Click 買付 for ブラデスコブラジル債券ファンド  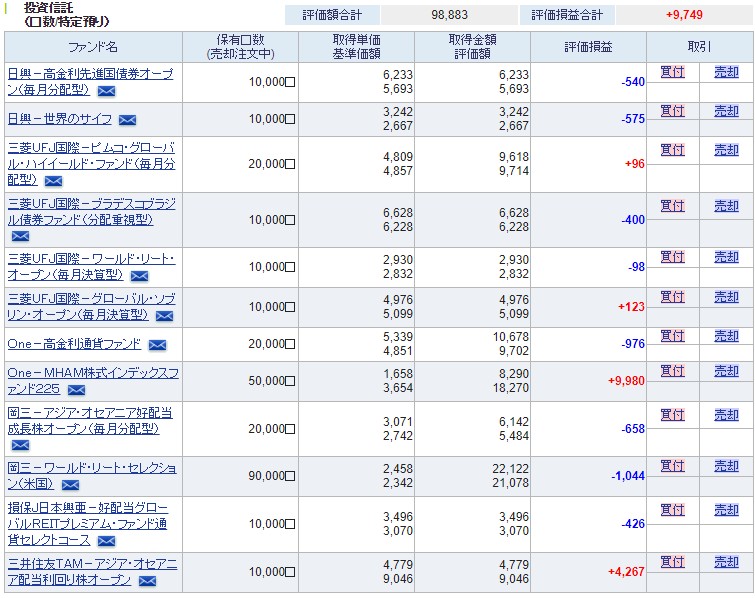coord(672,206)
